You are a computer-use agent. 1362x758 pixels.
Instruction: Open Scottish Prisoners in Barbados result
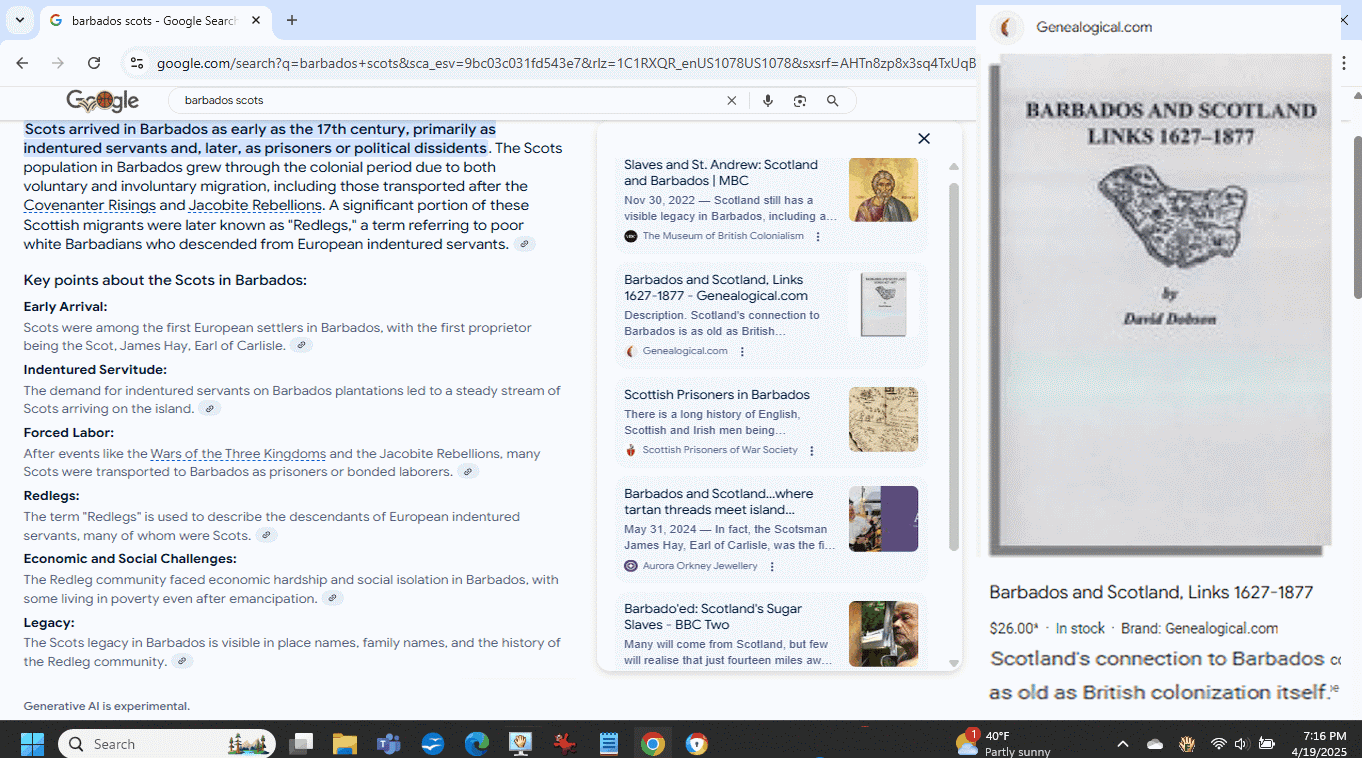[x=716, y=395]
